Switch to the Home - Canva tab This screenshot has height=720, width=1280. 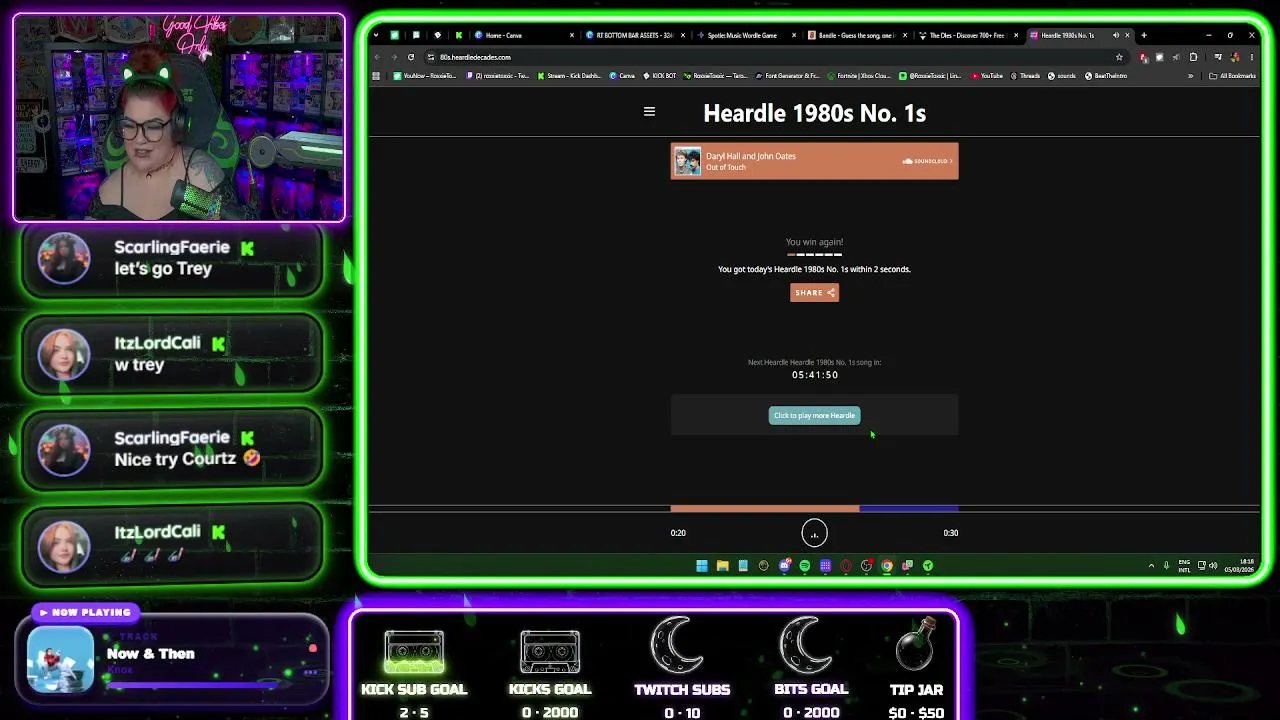click(520, 35)
